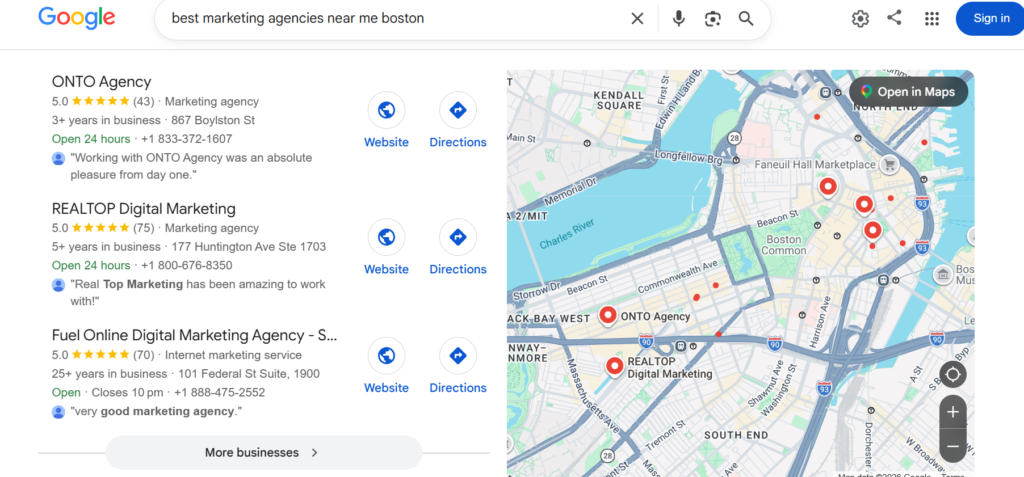Click chevron arrow beside More businesses

pos(314,452)
